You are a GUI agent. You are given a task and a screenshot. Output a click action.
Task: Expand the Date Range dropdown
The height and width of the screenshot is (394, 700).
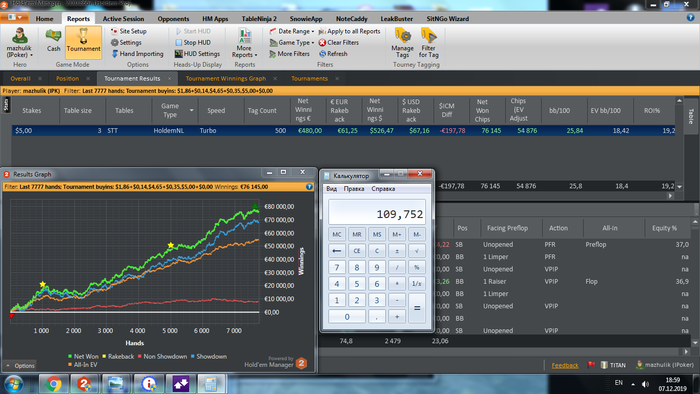[x=292, y=31]
